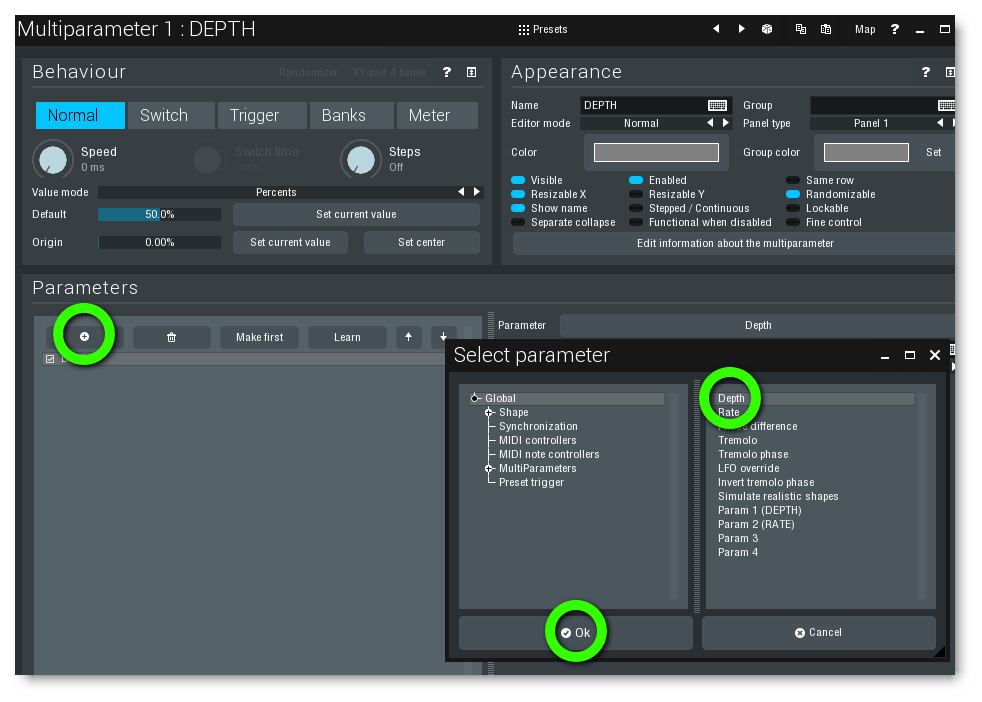Toggle the Enabled option
The height and width of the screenshot is (702, 982).
pyautogui.click(x=658, y=180)
